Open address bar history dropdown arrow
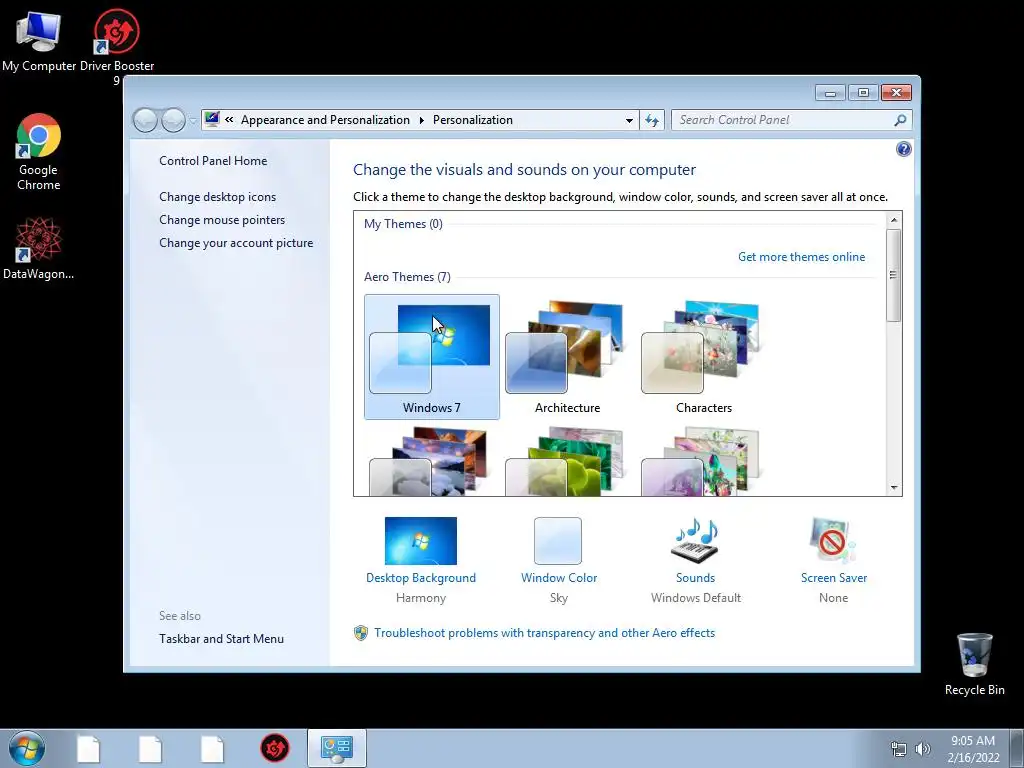1024x768 pixels. (x=629, y=120)
